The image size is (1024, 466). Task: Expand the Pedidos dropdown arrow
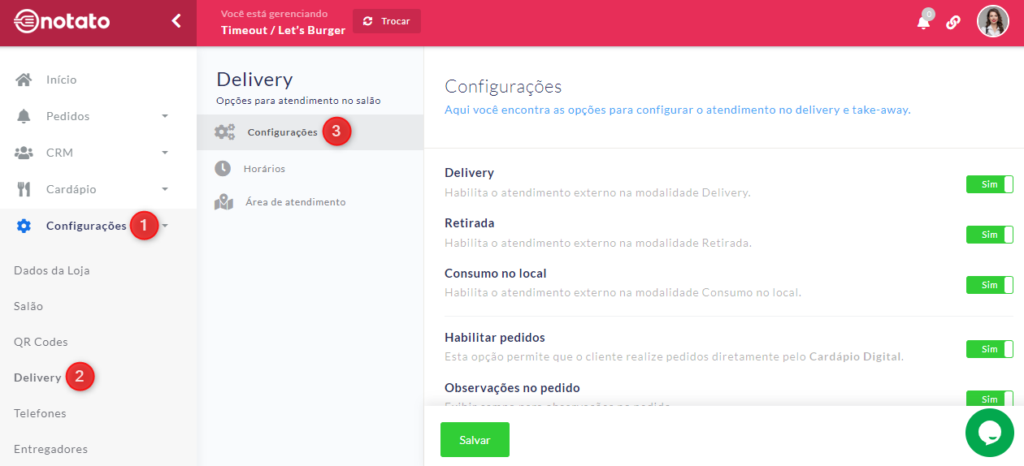(x=165, y=116)
